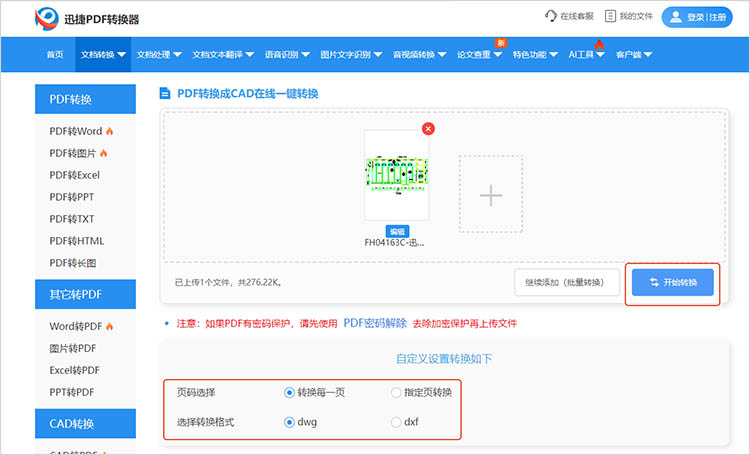Open the PDF密码解除 link
Viewport: 750px width, 455px height.
click(375, 323)
